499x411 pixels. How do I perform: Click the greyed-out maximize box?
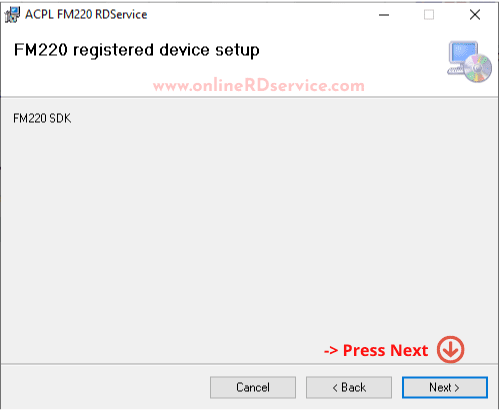(x=429, y=15)
